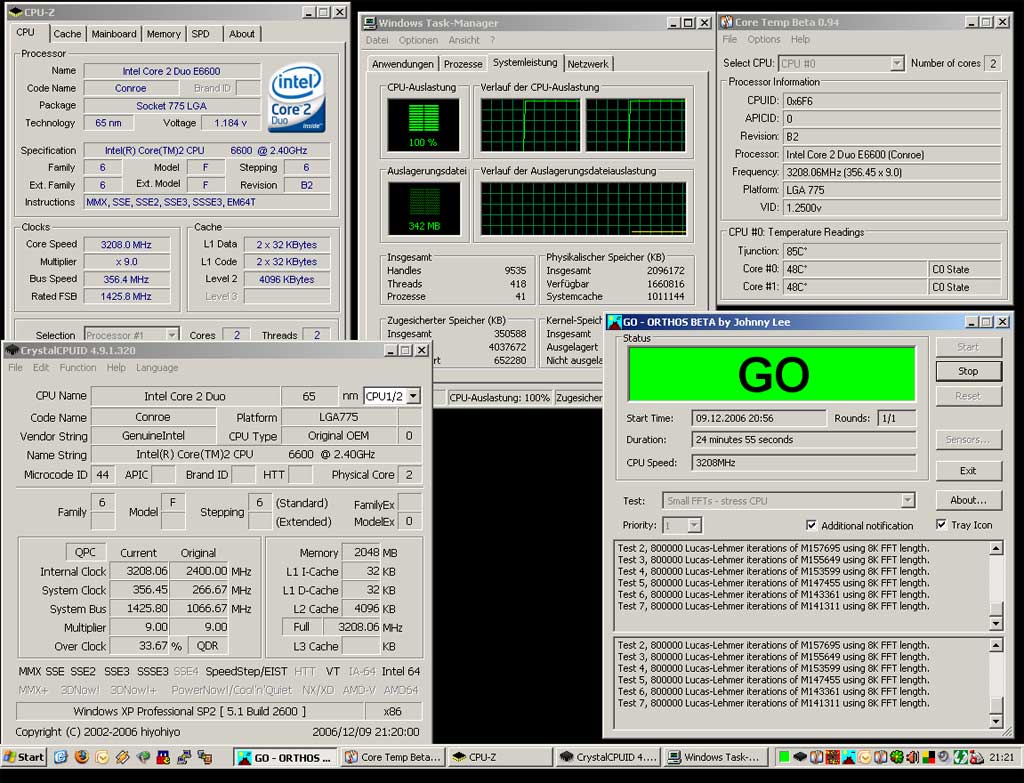This screenshot has height=783, width=1024.
Task: Click the Start button on the taskbar
Action: click(x=24, y=757)
